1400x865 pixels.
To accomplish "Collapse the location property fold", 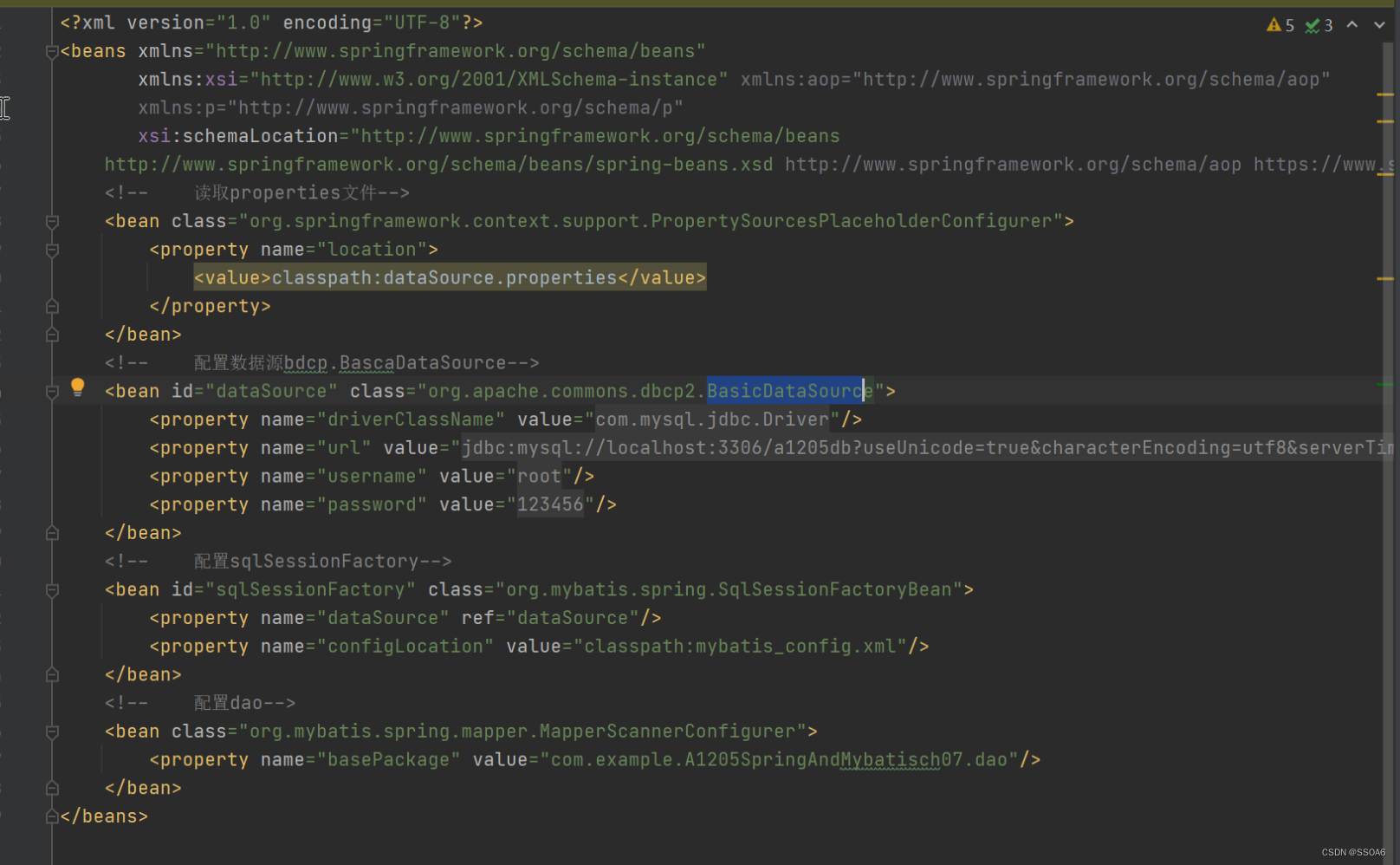I will point(52,250).
